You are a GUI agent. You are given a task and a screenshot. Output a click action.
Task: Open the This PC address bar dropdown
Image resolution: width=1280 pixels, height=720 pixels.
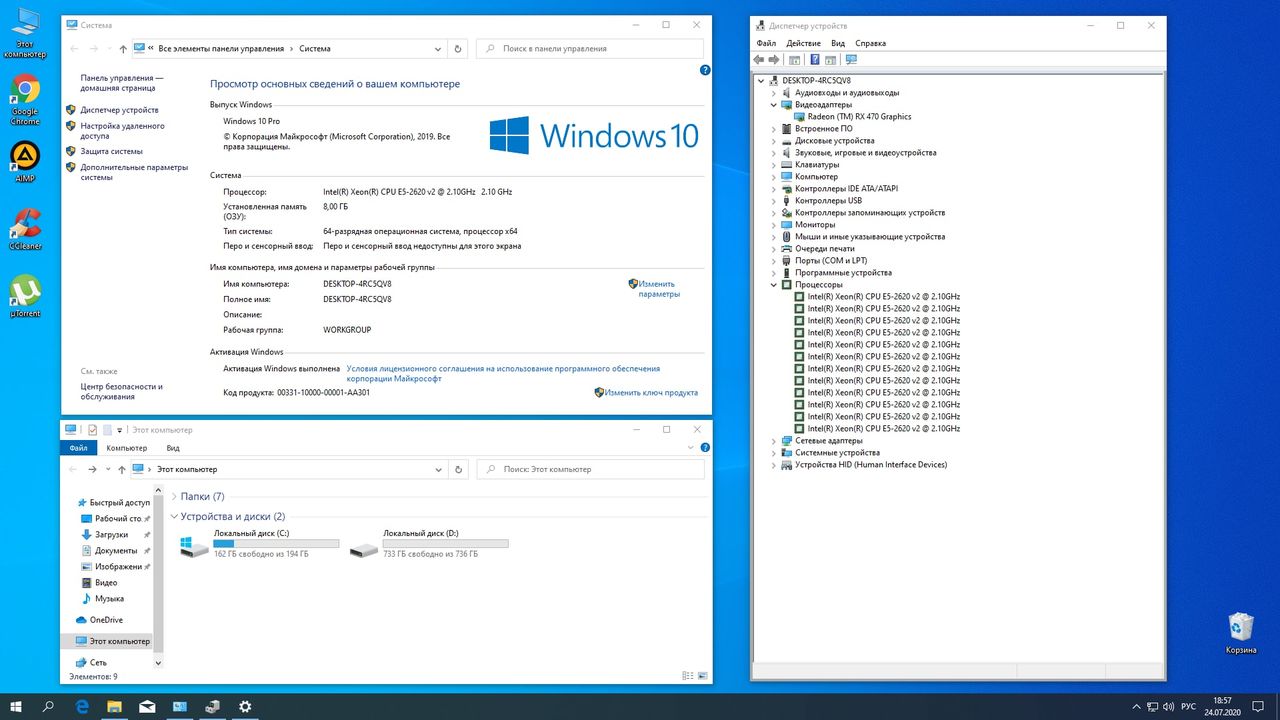click(x=438, y=469)
